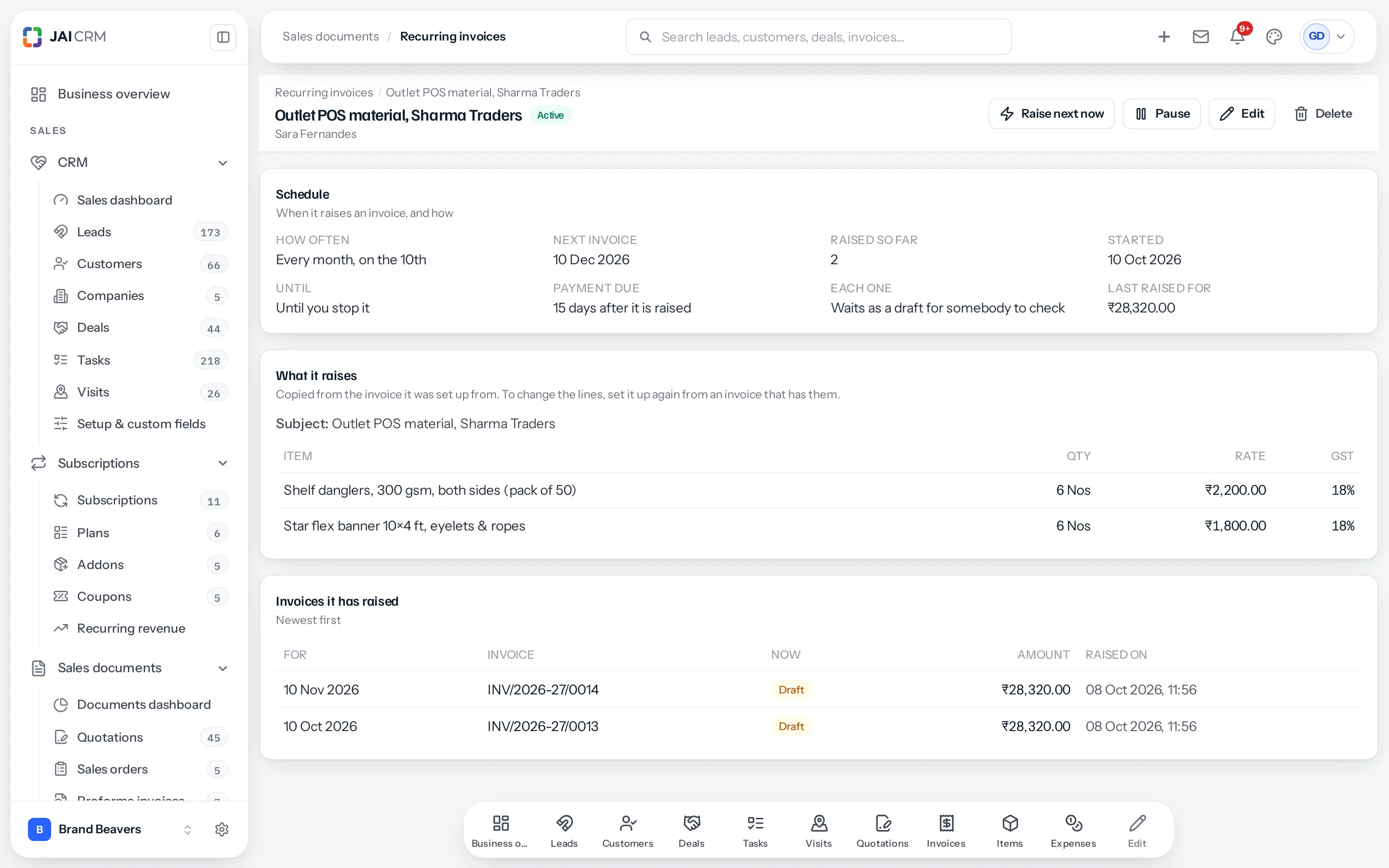Image resolution: width=1389 pixels, height=868 pixels.
Task: Click Items icon in bottom dock
Action: click(x=1010, y=830)
